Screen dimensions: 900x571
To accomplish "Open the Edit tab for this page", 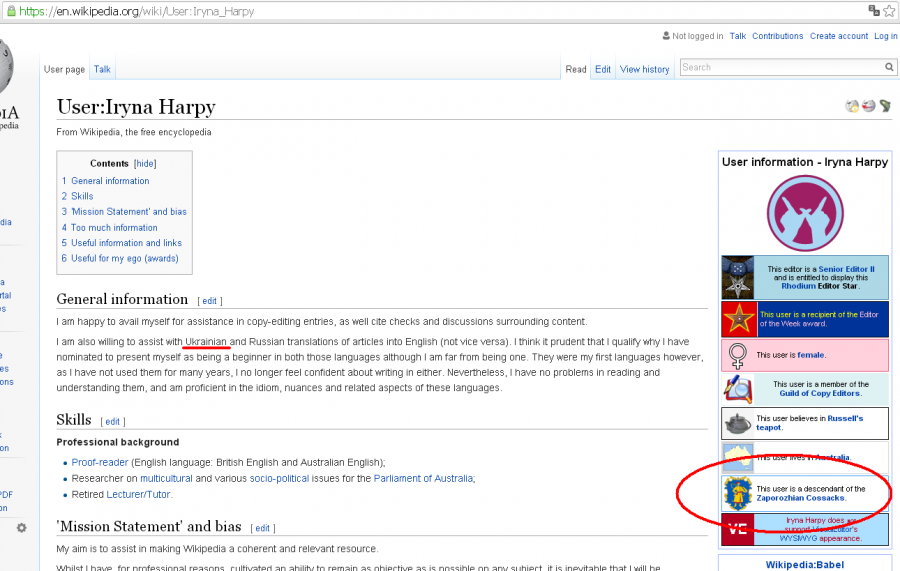I will point(603,69).
